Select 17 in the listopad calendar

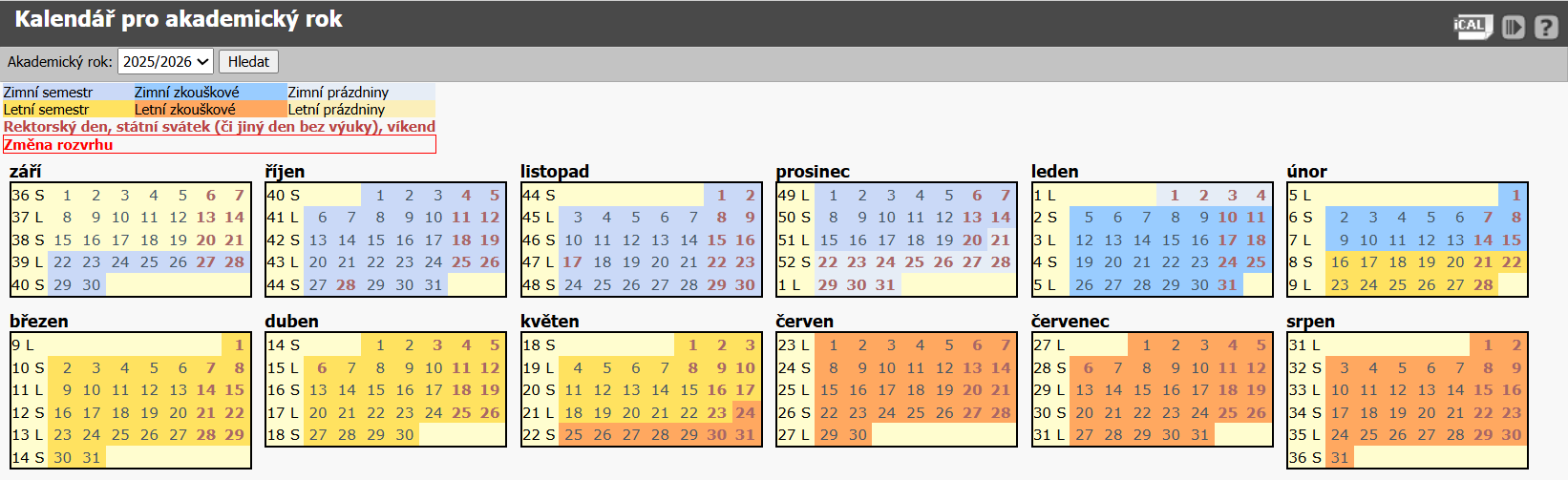click(572, 261)
